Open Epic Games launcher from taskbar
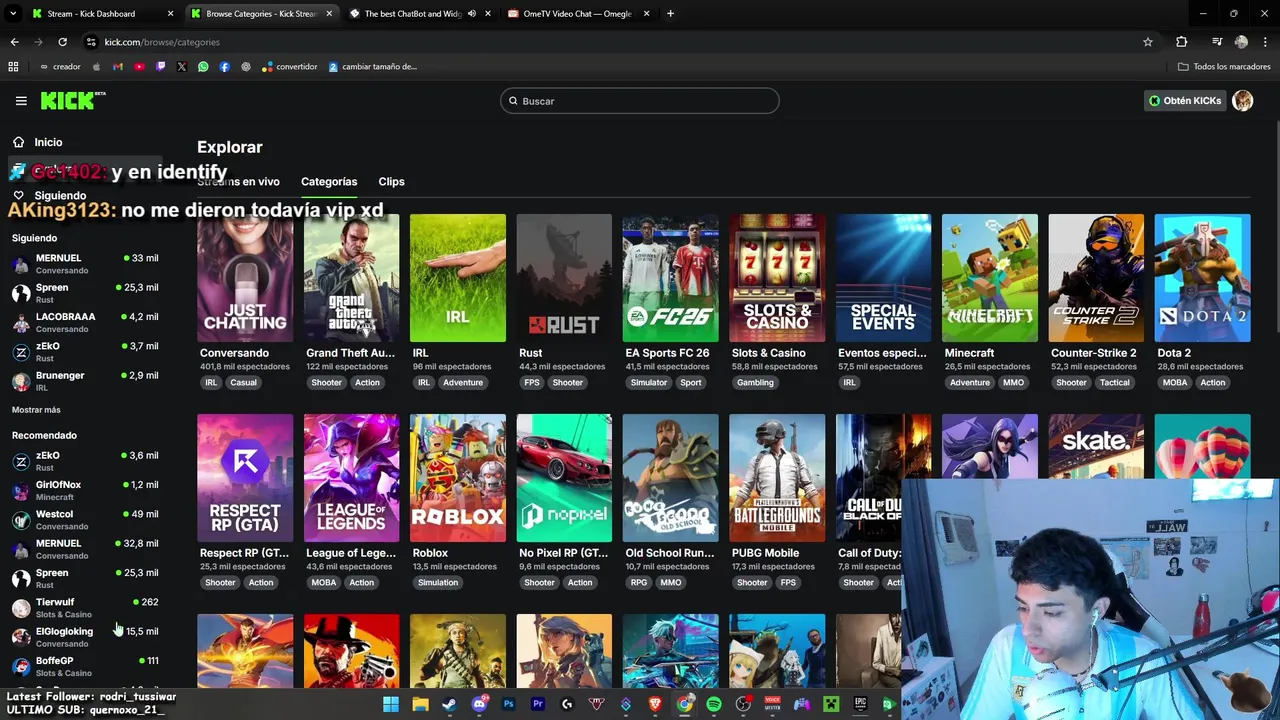This screenshot has width=1280, height=720. pos(860,704)
